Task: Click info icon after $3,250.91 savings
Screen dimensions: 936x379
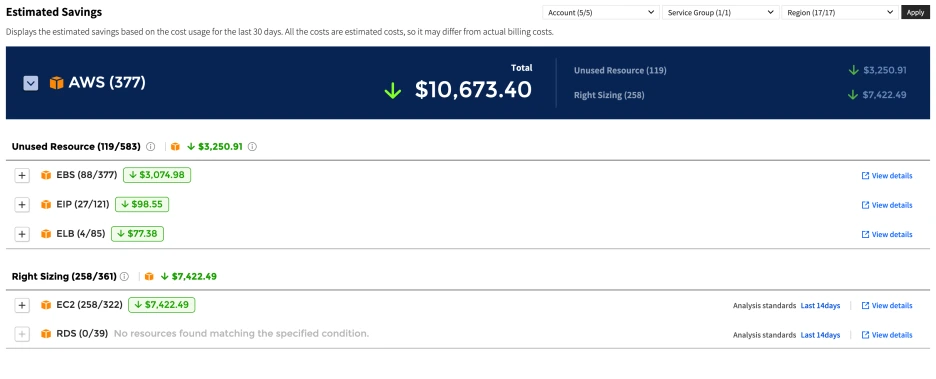Action: pyautogui.click(x=252, y=146)
